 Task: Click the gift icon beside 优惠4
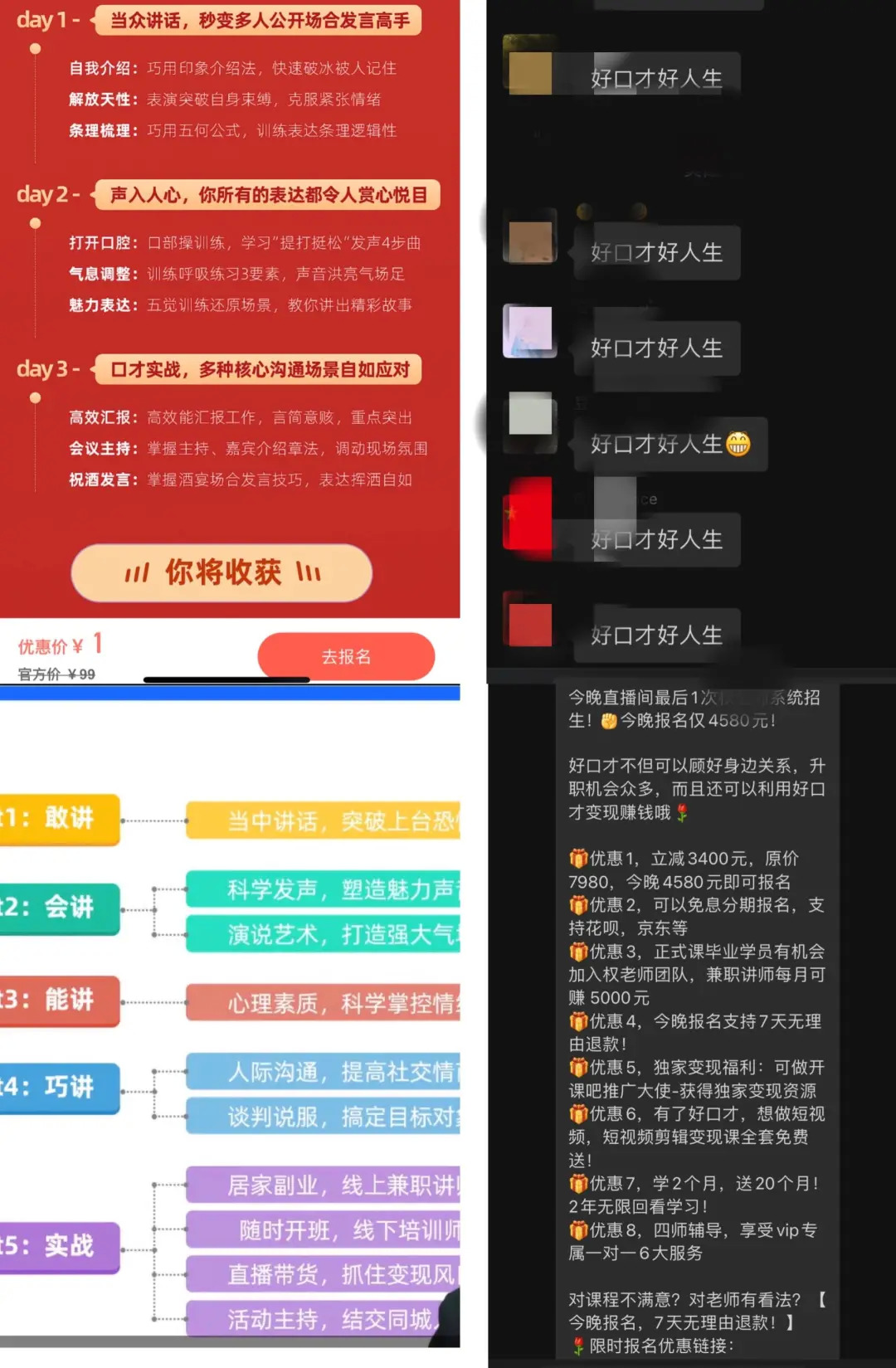[578, 1021]
